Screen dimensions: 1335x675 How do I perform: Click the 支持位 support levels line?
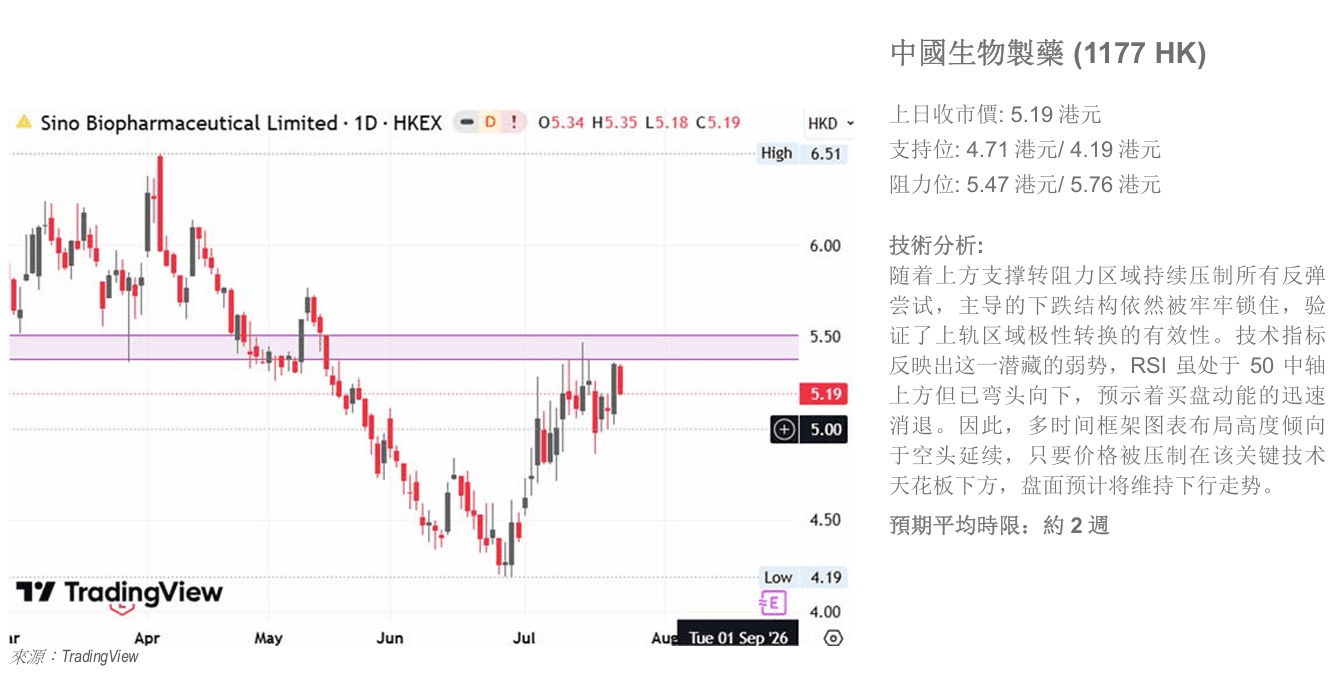click(x=1025, y=149)
